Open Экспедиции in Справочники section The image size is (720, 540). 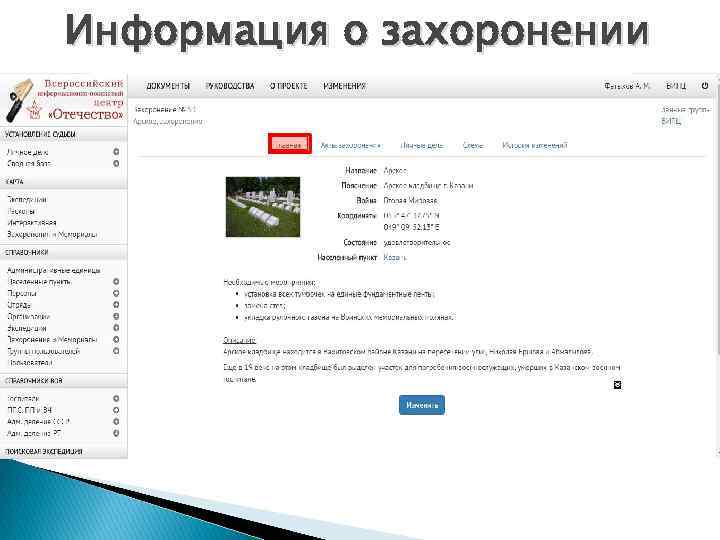[x=27, y=328]
